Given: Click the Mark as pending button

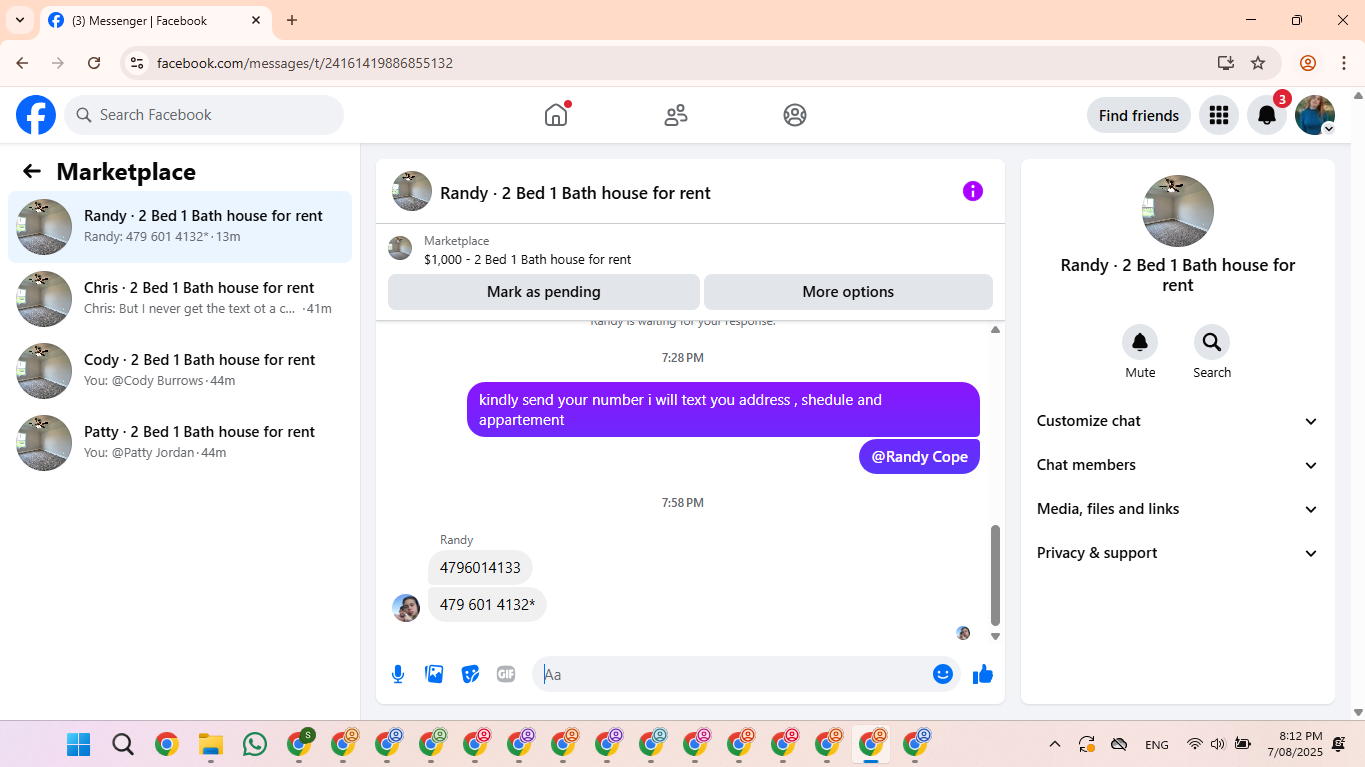Looking at the screenshot, I should (544, 292).
